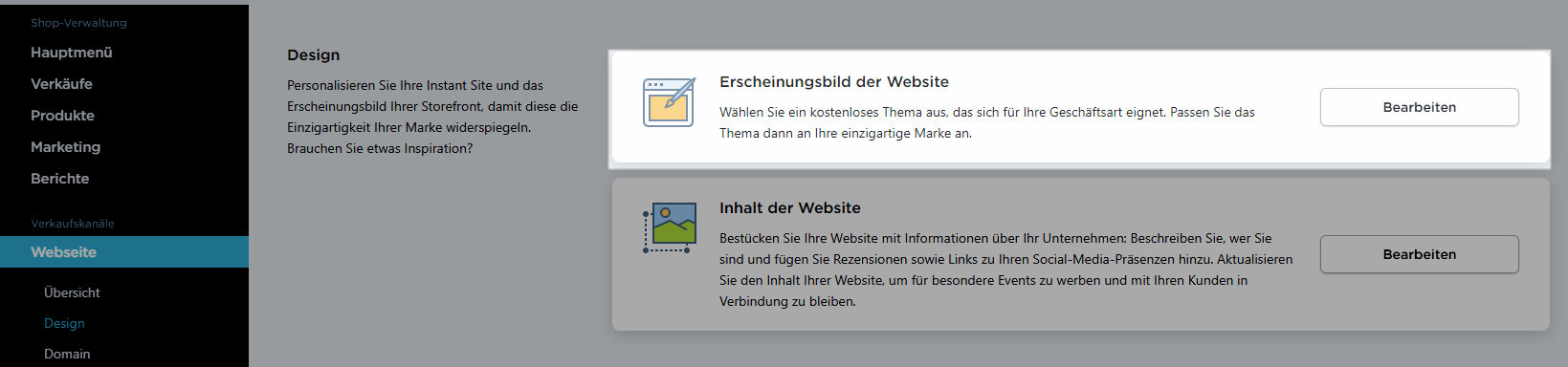Image resolution: width=1568 pixels, height=367 pixels.
Task: Click the Erscheinungsbild der Website heading
Action: click(834, 82)
